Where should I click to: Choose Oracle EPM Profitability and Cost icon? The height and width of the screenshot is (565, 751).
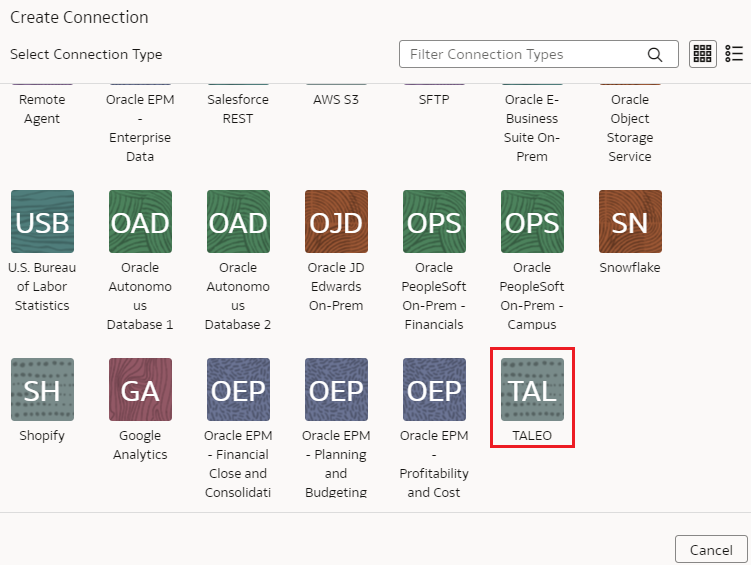pos(434,389)
